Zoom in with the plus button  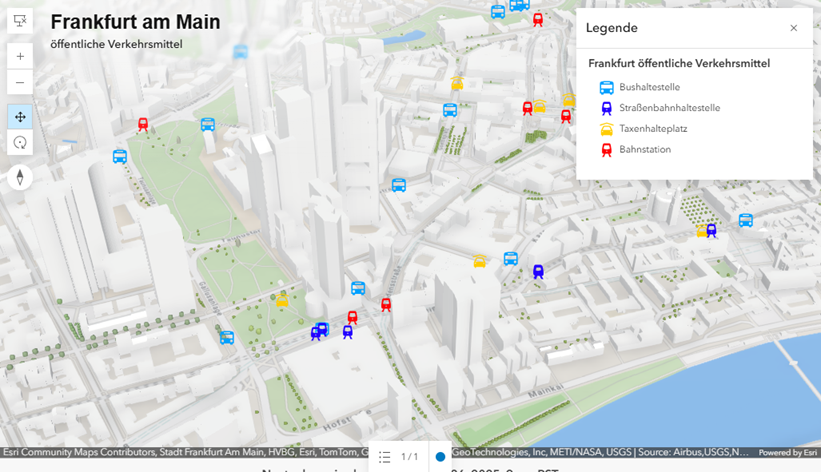click(x=20, y=56)
